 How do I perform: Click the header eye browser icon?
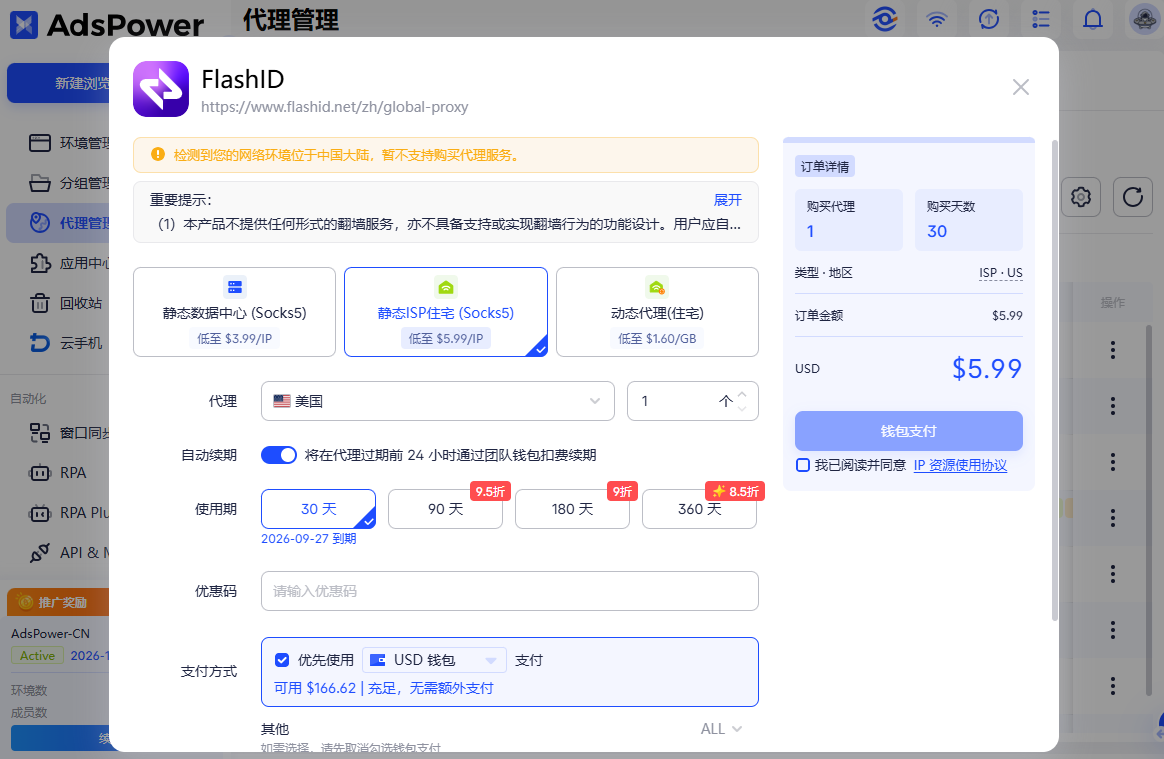point(885,19)
